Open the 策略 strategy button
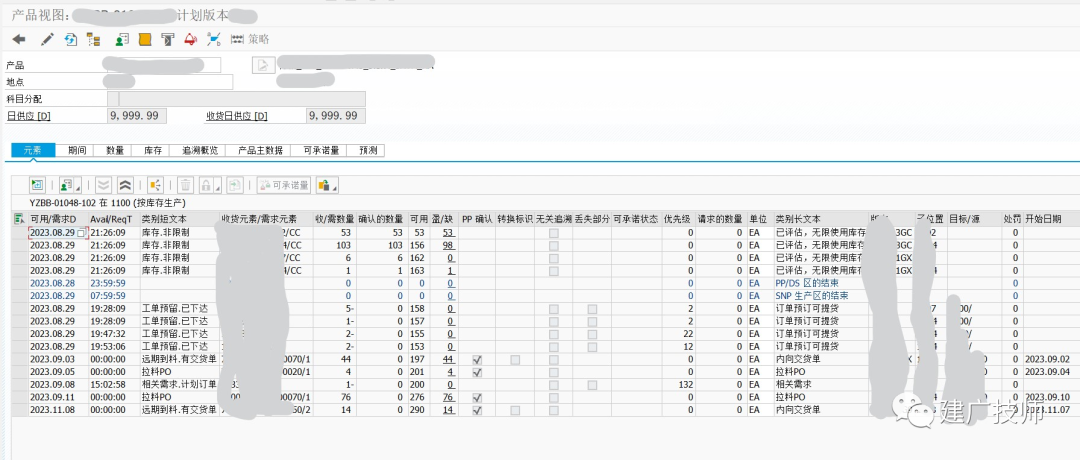This screenshot has width=1080, height=460. click(250, 40)
